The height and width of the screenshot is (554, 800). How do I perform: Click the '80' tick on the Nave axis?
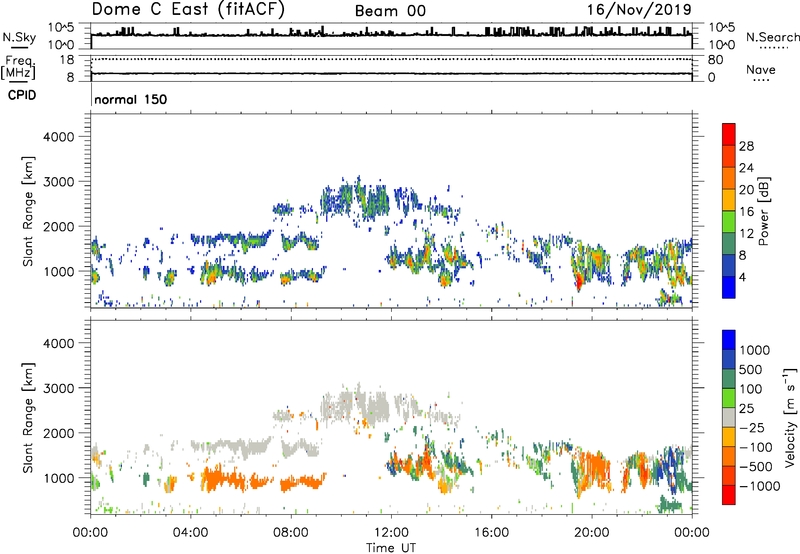pyautogui.click(x=715, y=60)
